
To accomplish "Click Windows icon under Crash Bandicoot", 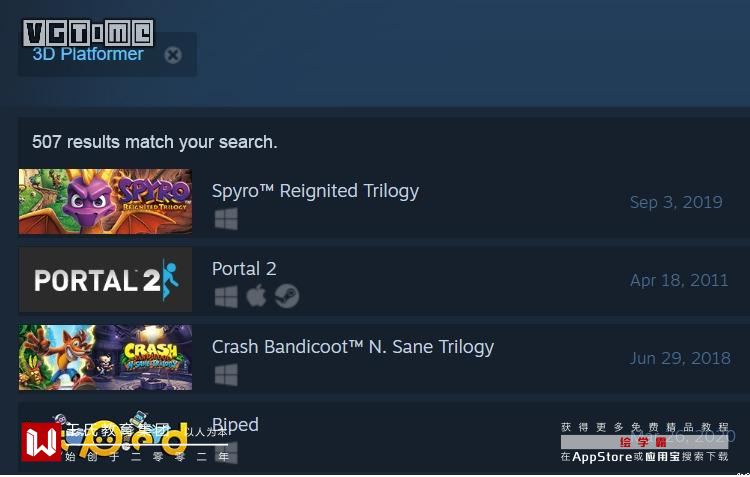I will [x=226, y=375].
